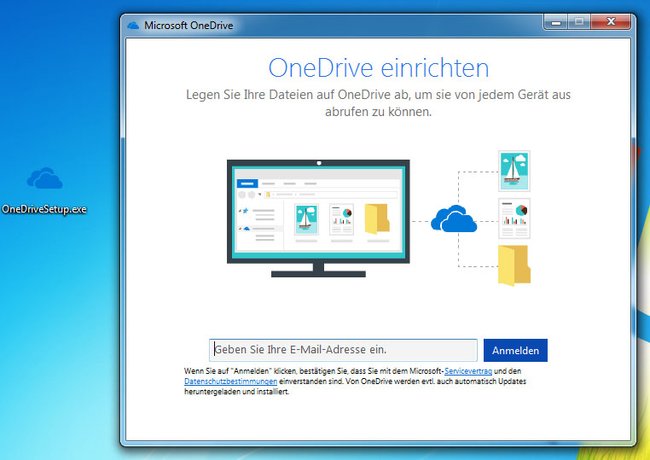This screenshot has width=650, height=460.
Task: Open the Datenschutzbestimmungen link
Action: 230,381
